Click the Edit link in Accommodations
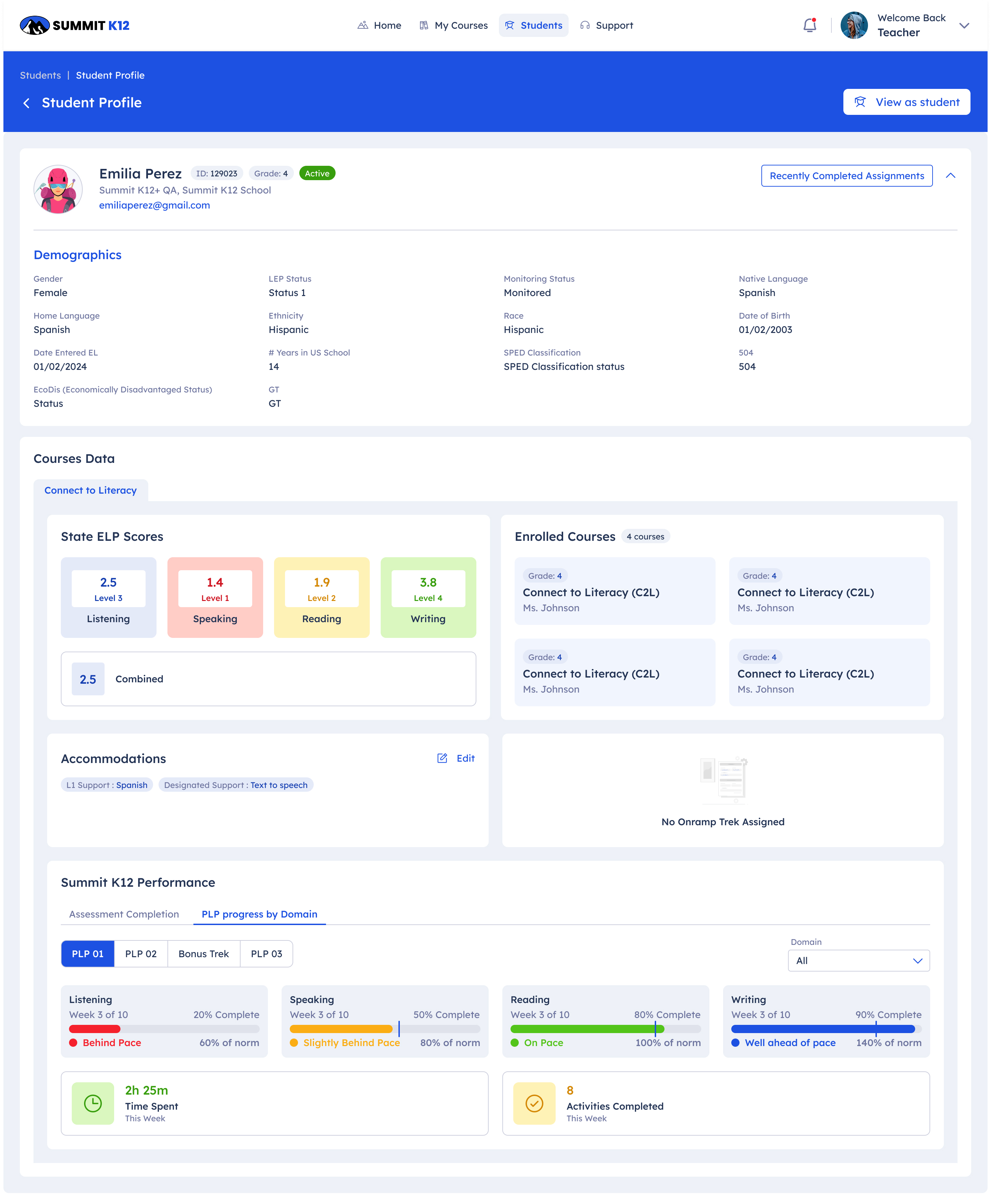This screenshot has height=1204, width=991. (466, 758)
